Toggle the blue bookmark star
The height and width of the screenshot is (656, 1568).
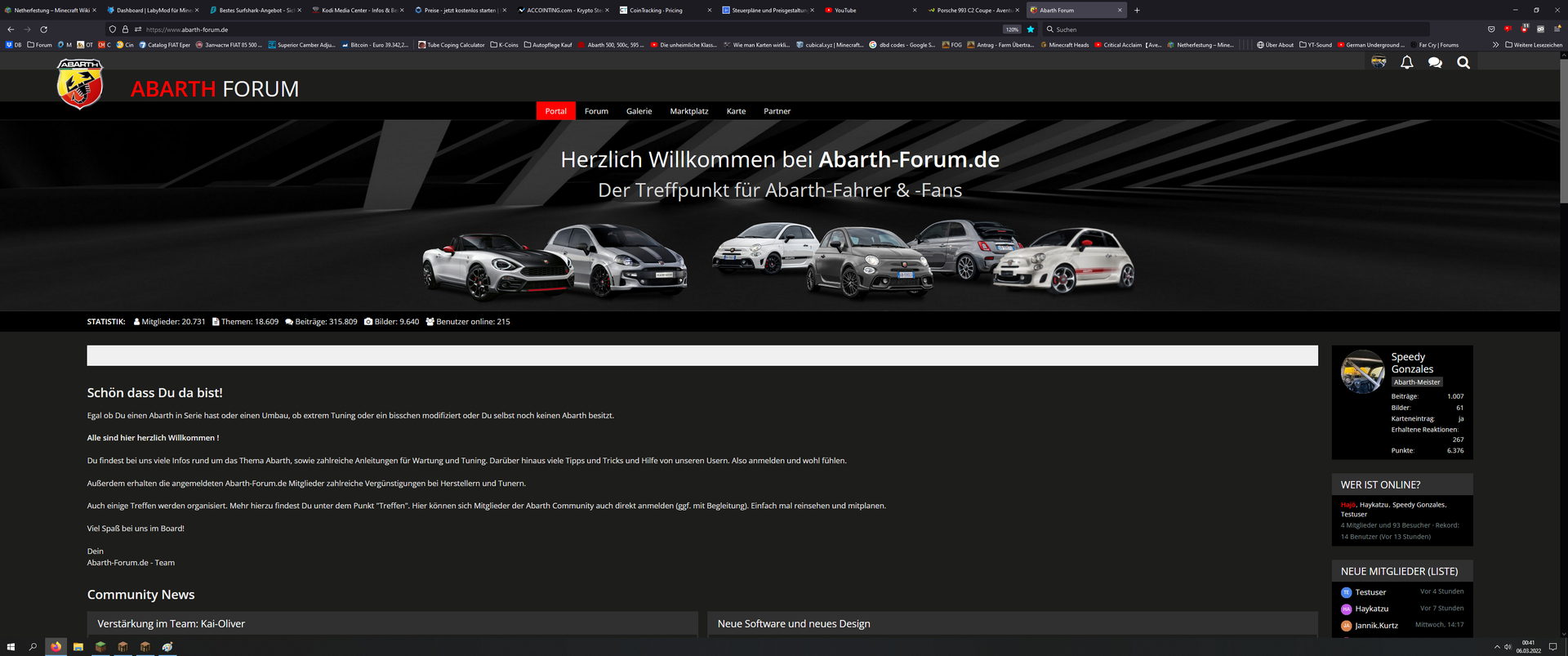(x=1031, y=29)
